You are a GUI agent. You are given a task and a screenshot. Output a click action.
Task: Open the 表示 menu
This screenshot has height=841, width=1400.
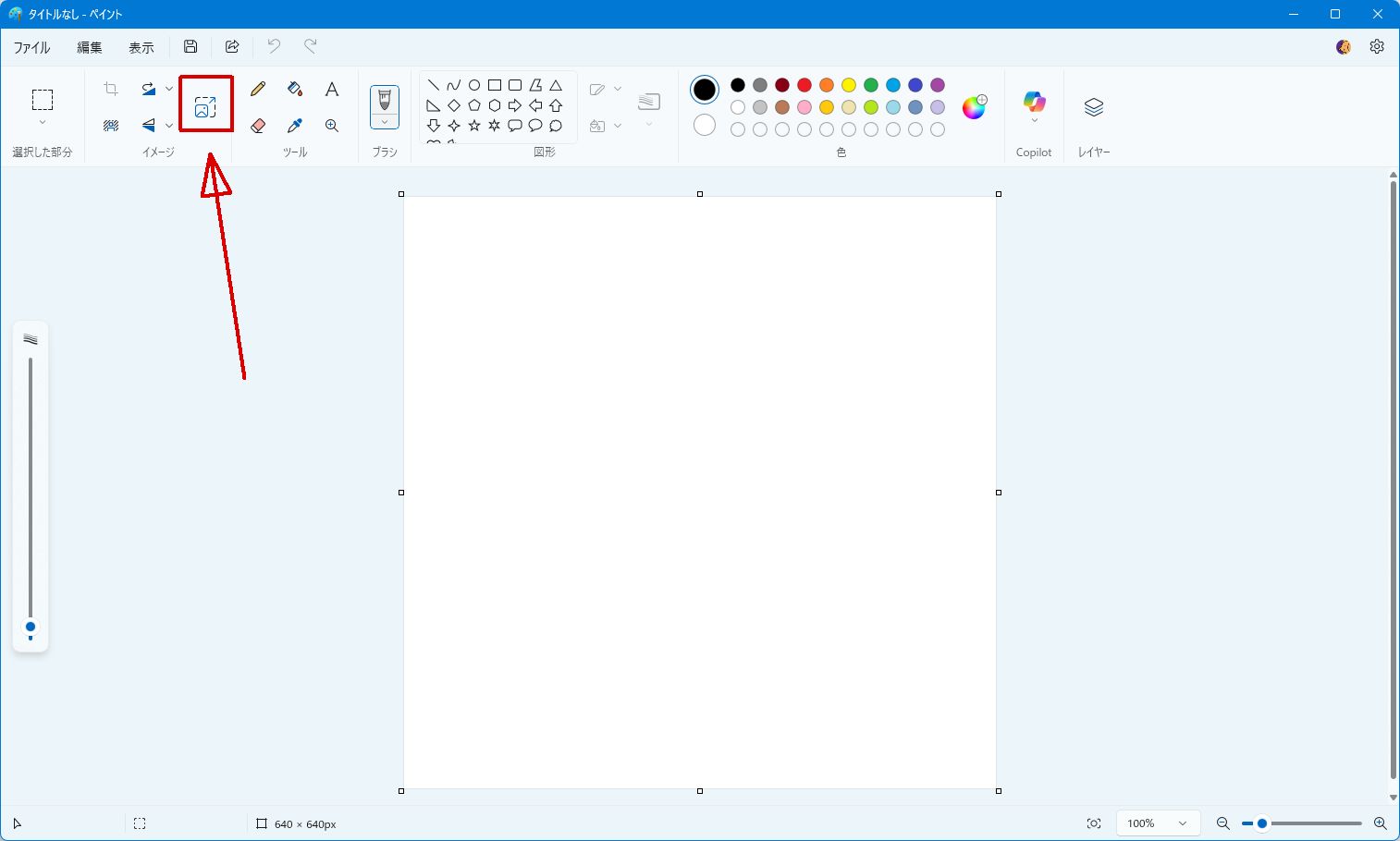pyautogui.click(x=141, y=47)
